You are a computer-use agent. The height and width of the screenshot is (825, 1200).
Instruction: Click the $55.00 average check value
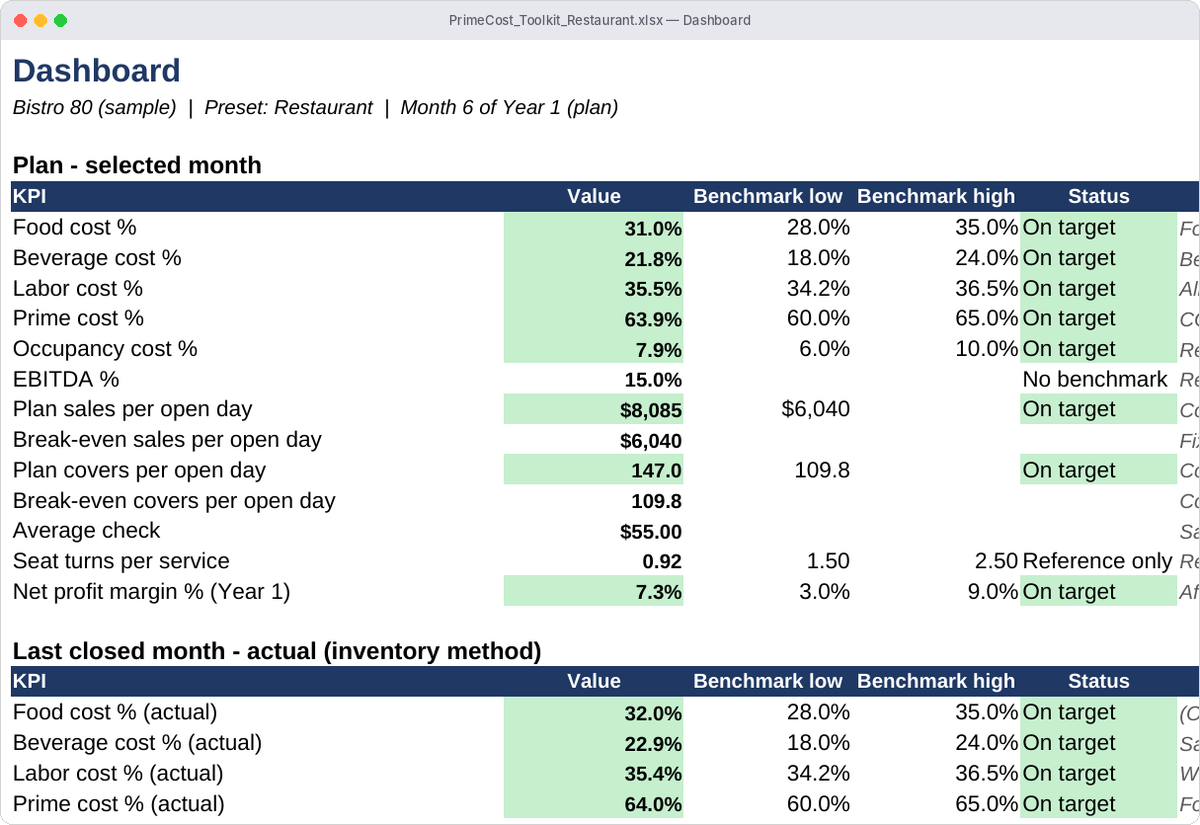[x=651, y=532]
